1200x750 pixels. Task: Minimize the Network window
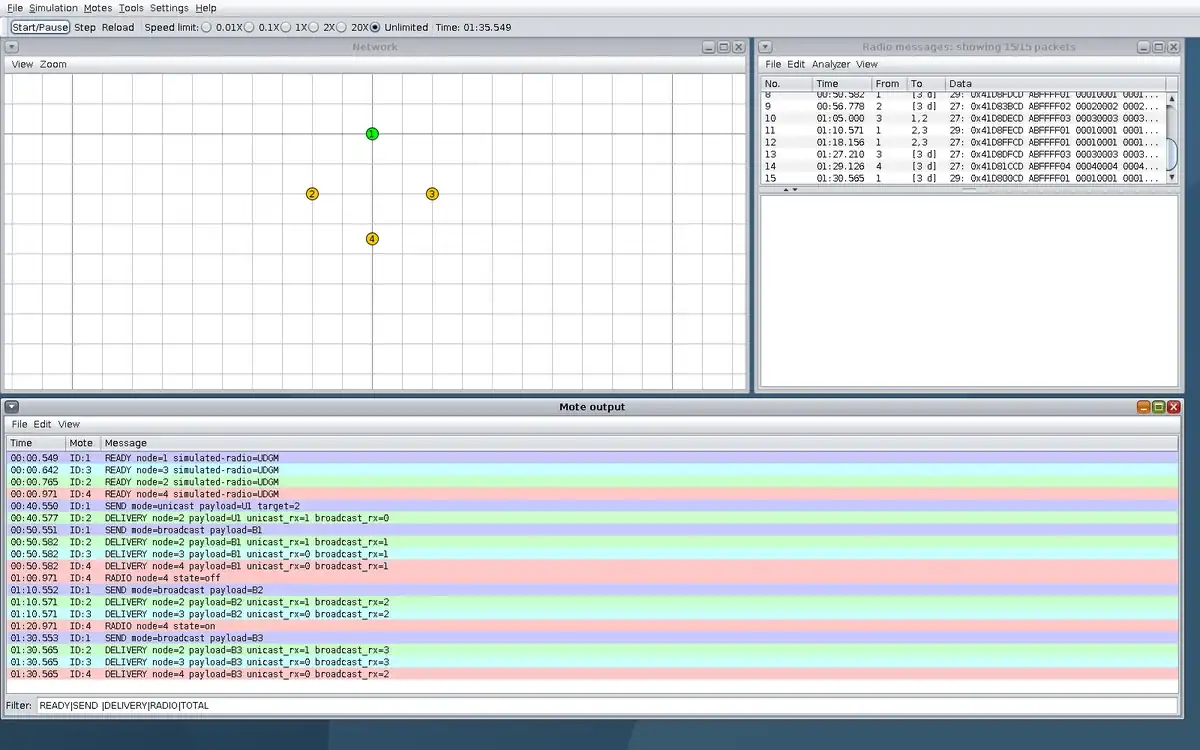709,47
